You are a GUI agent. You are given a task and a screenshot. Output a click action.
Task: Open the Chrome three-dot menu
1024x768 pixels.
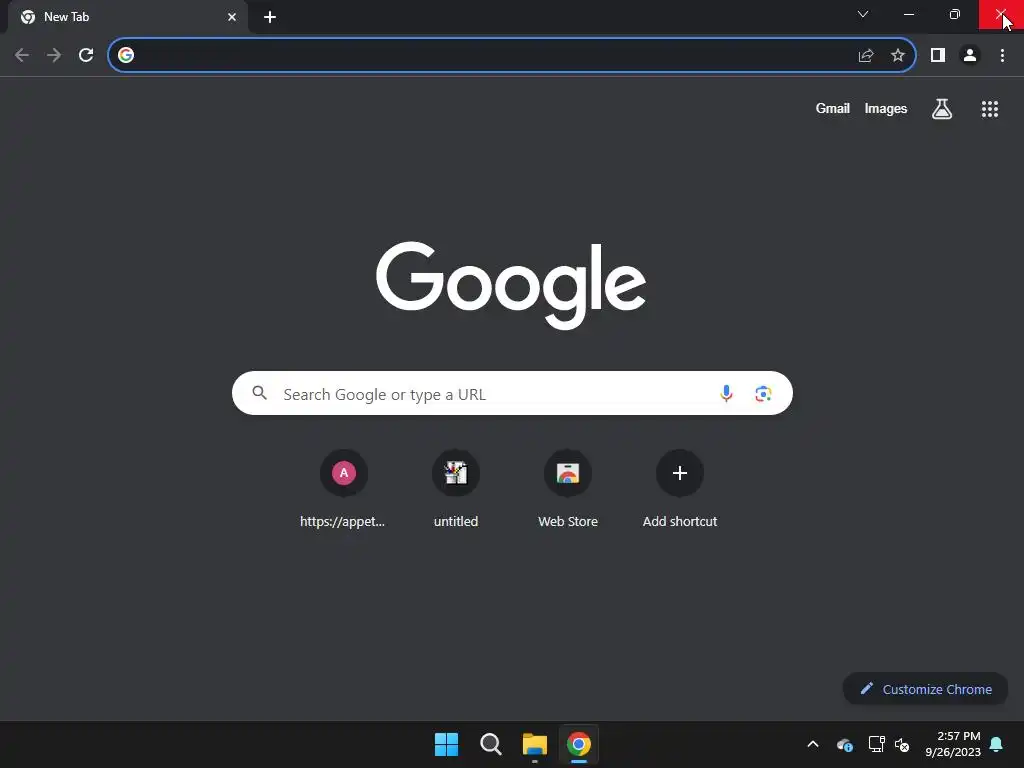point(1002,55)
